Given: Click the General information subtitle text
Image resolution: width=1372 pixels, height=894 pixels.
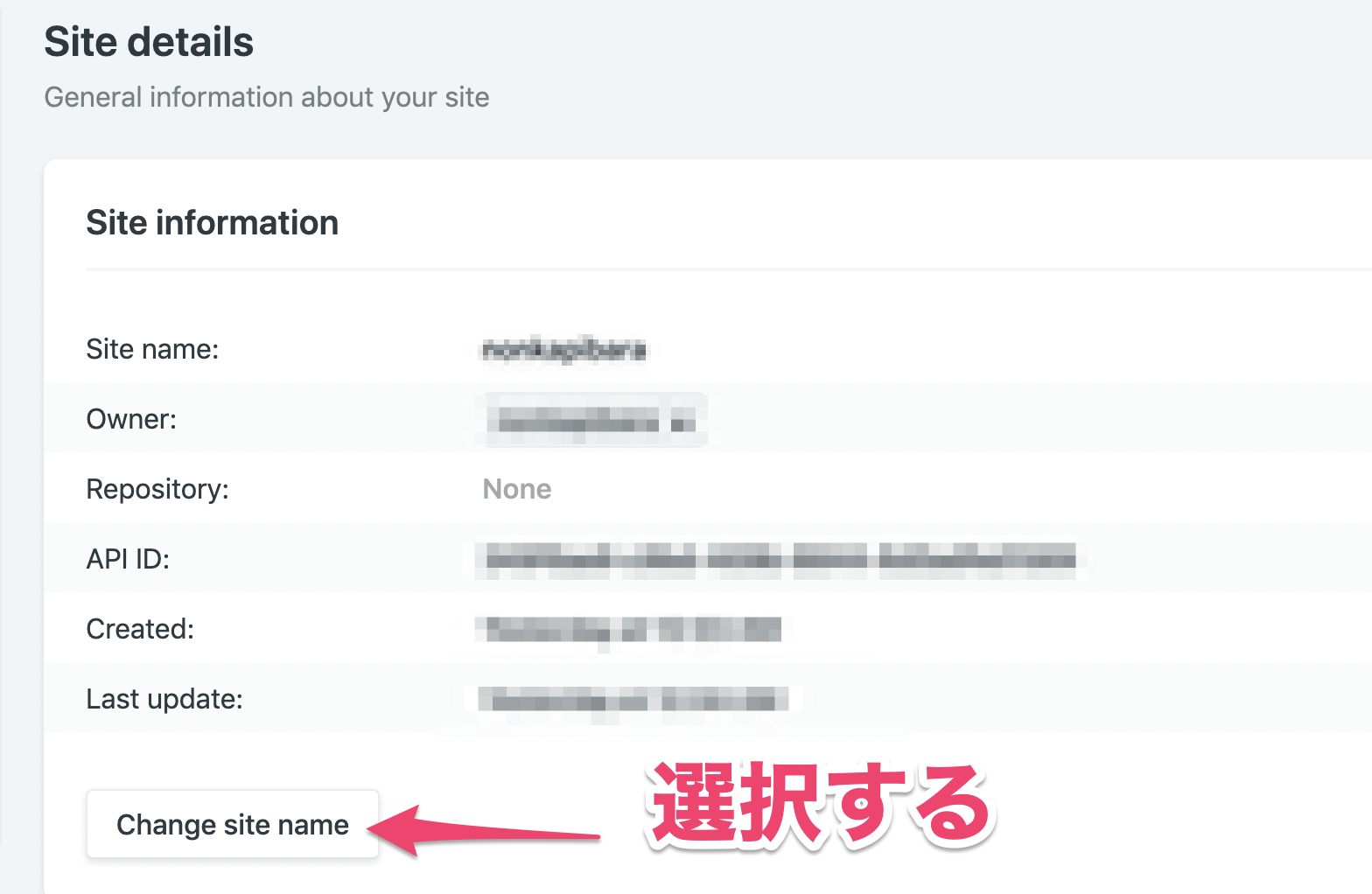Looking at the screenshot, I should tap(266, 96).
